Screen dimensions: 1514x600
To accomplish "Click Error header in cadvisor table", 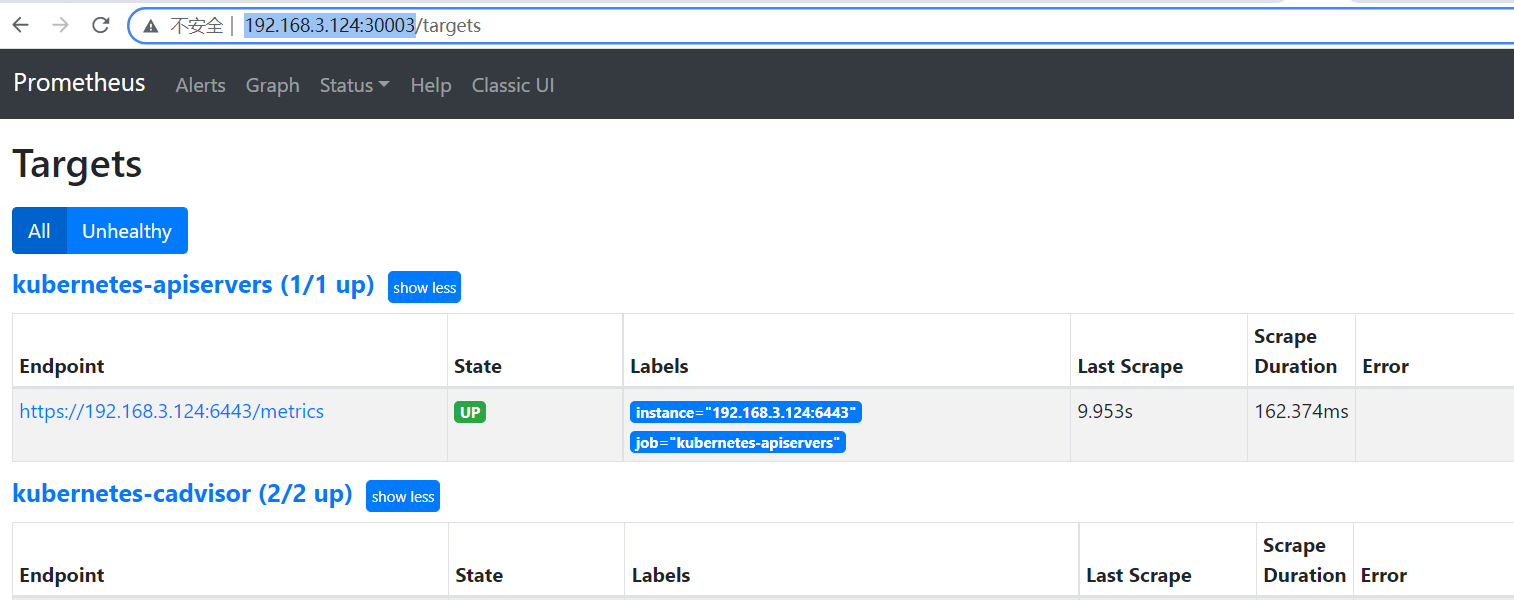I will coord(1384,575).
